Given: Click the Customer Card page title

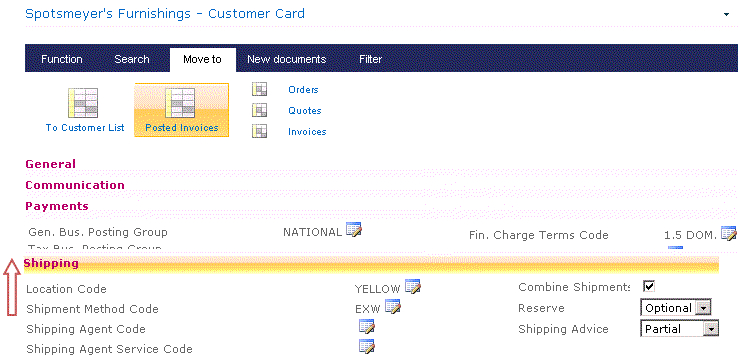Looking at the screenshot, I should [165, 14].
